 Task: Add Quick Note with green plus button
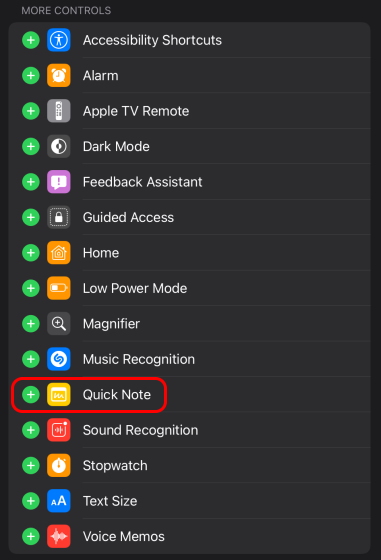[x=31, y=395]
